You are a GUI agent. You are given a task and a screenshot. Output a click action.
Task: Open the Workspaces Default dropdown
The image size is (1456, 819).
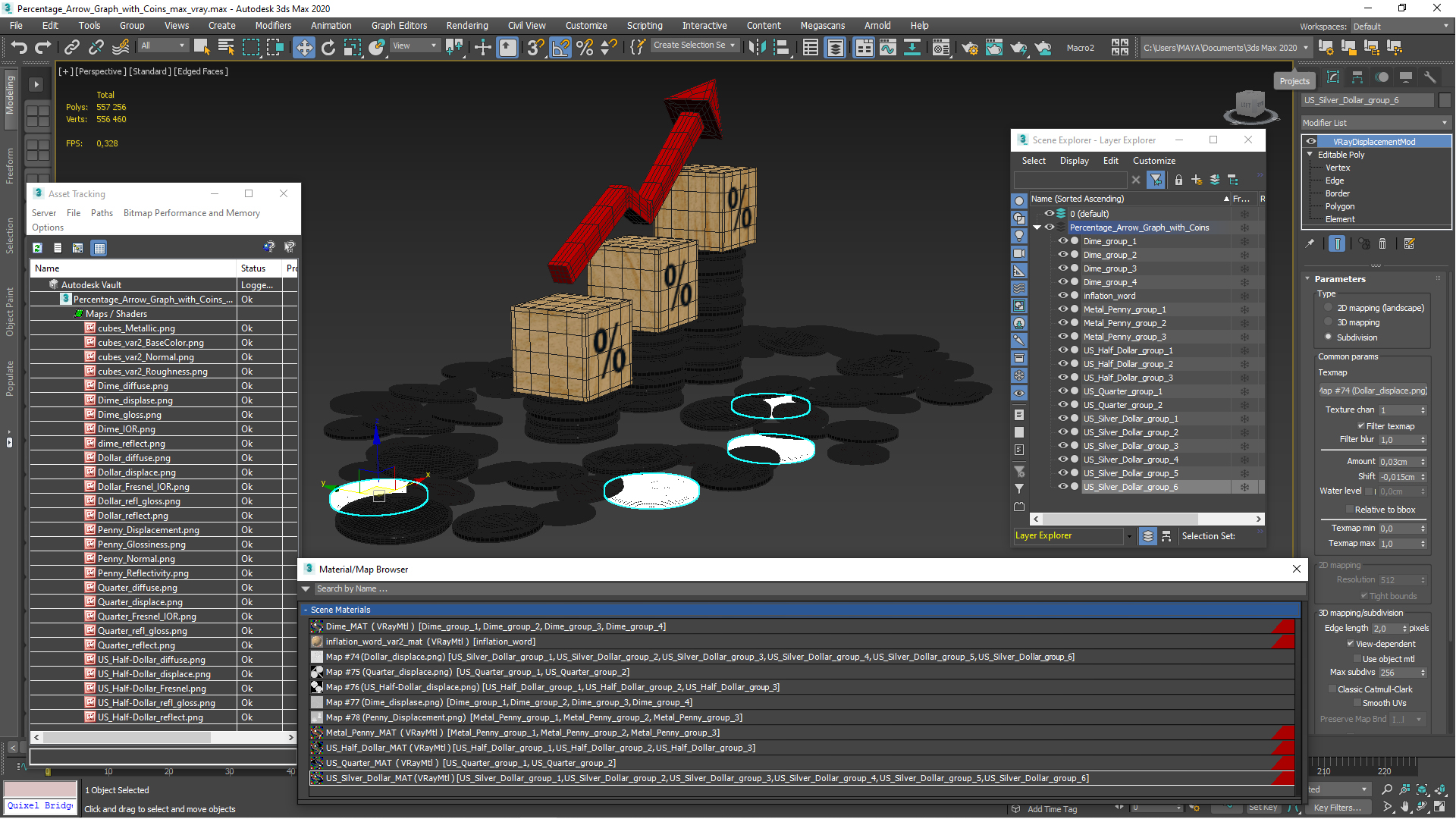(1400, 27)
